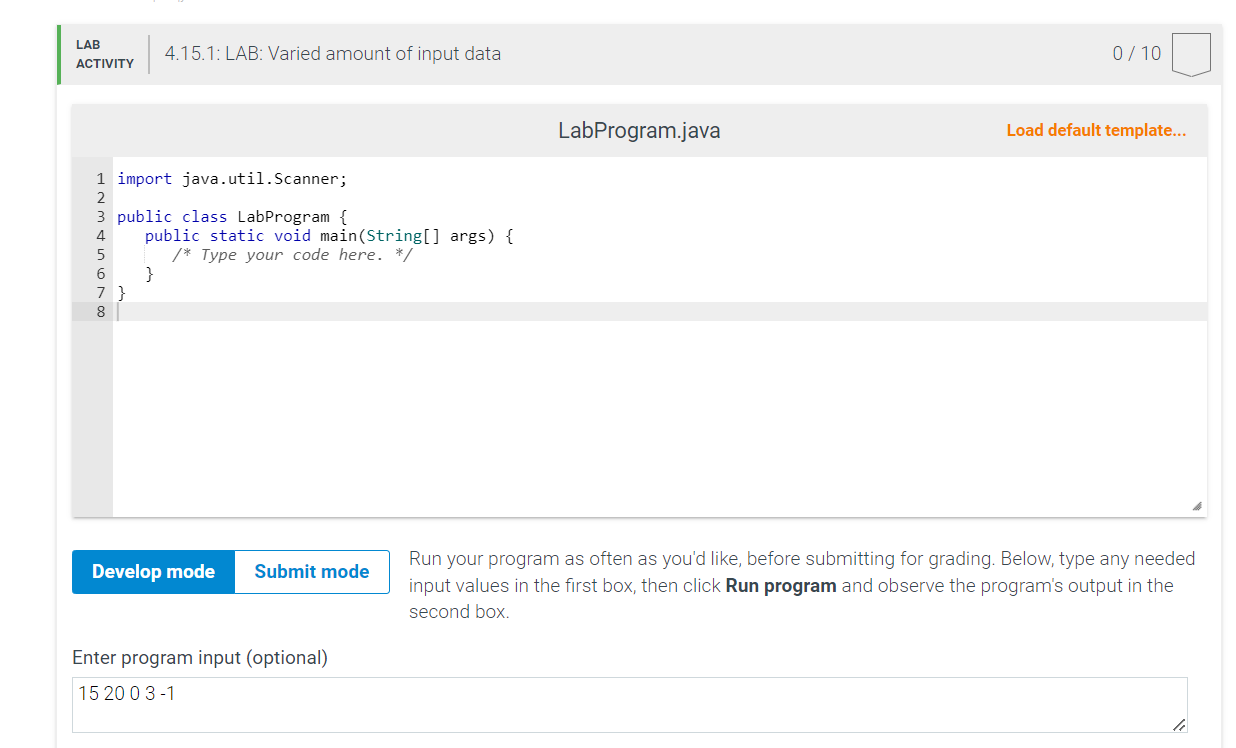Switch to Submit mode
The image size is (1236, 748).
(311, 571)
